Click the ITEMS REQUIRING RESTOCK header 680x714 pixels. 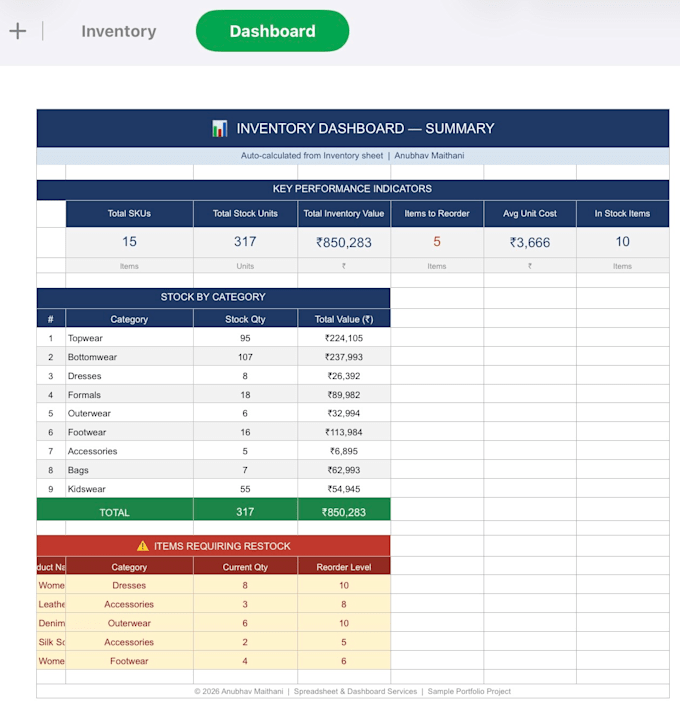[213, 546]
